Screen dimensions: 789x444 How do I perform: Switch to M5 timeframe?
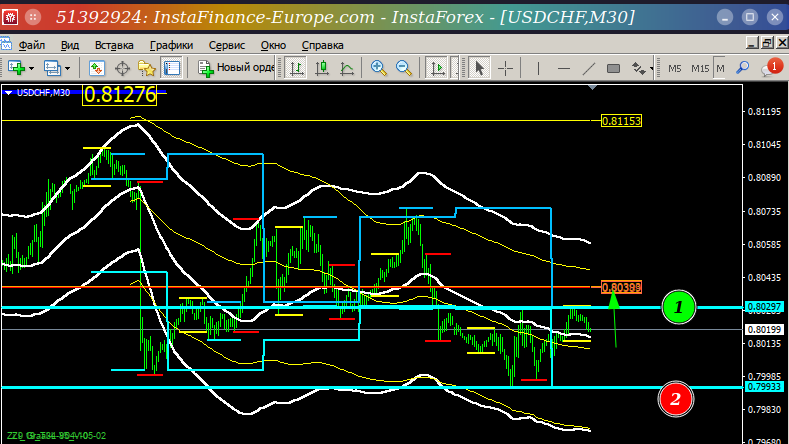click(675, 68)
